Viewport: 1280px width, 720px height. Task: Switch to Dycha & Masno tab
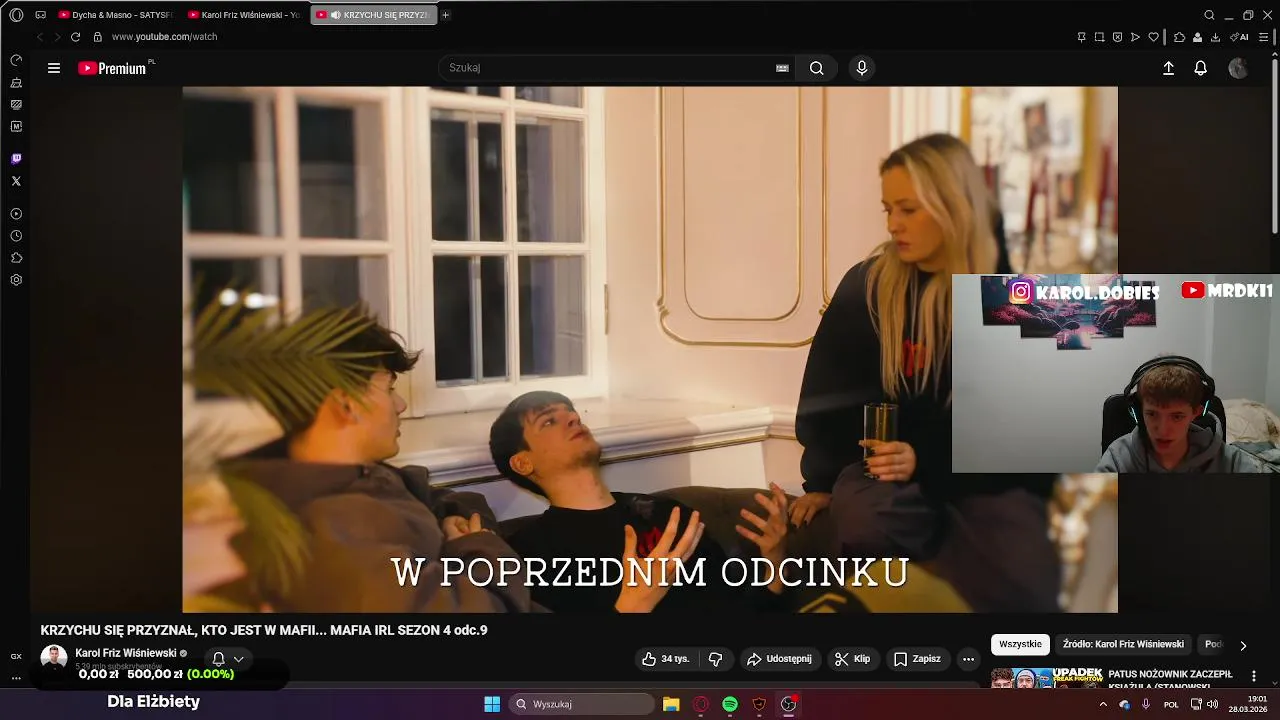(115, 15)
